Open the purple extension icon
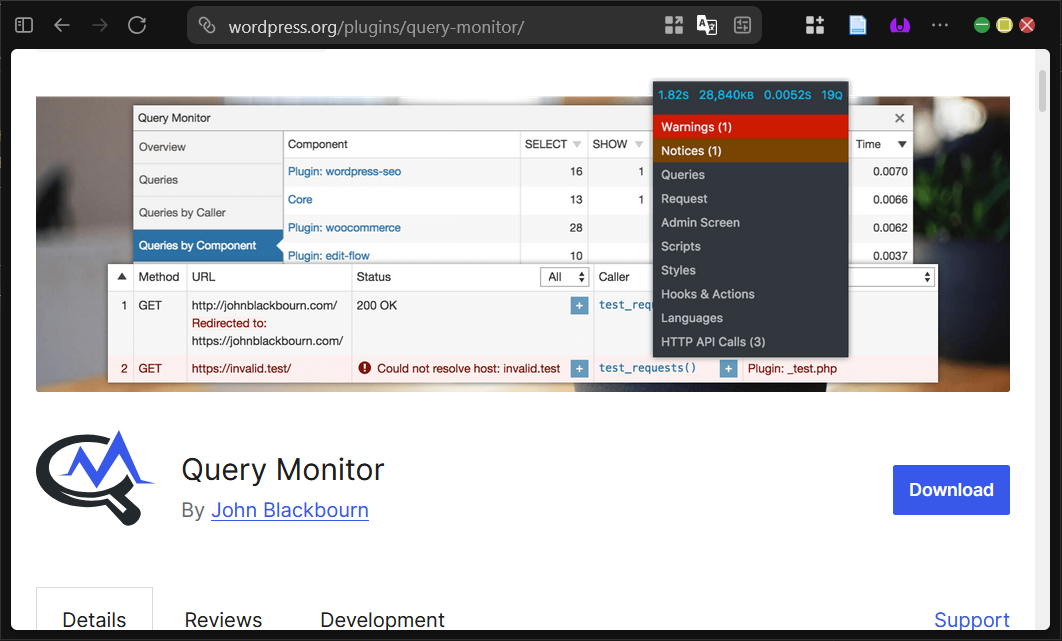The width and height of the screenshot is (1062, 641). coord(899,26)
